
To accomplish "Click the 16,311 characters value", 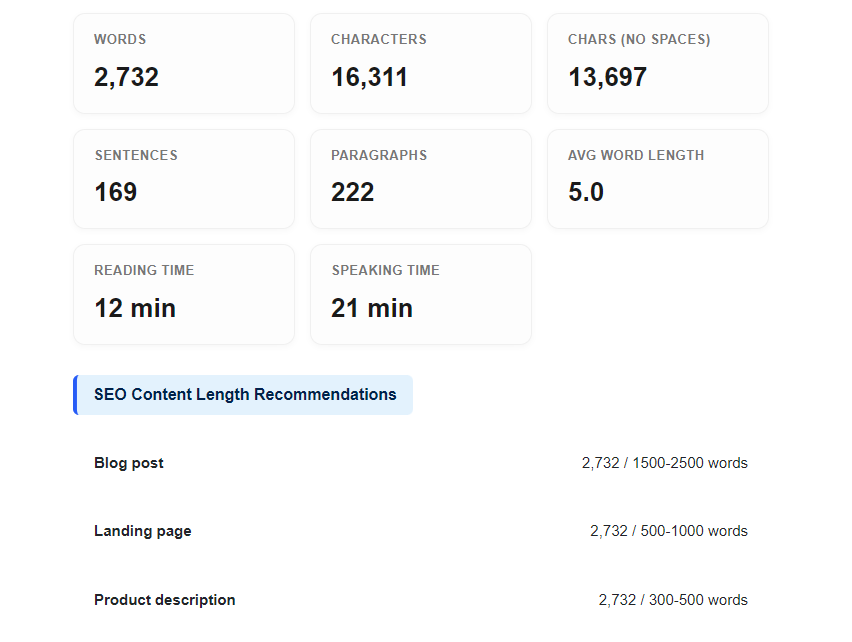I will (369, 77).
